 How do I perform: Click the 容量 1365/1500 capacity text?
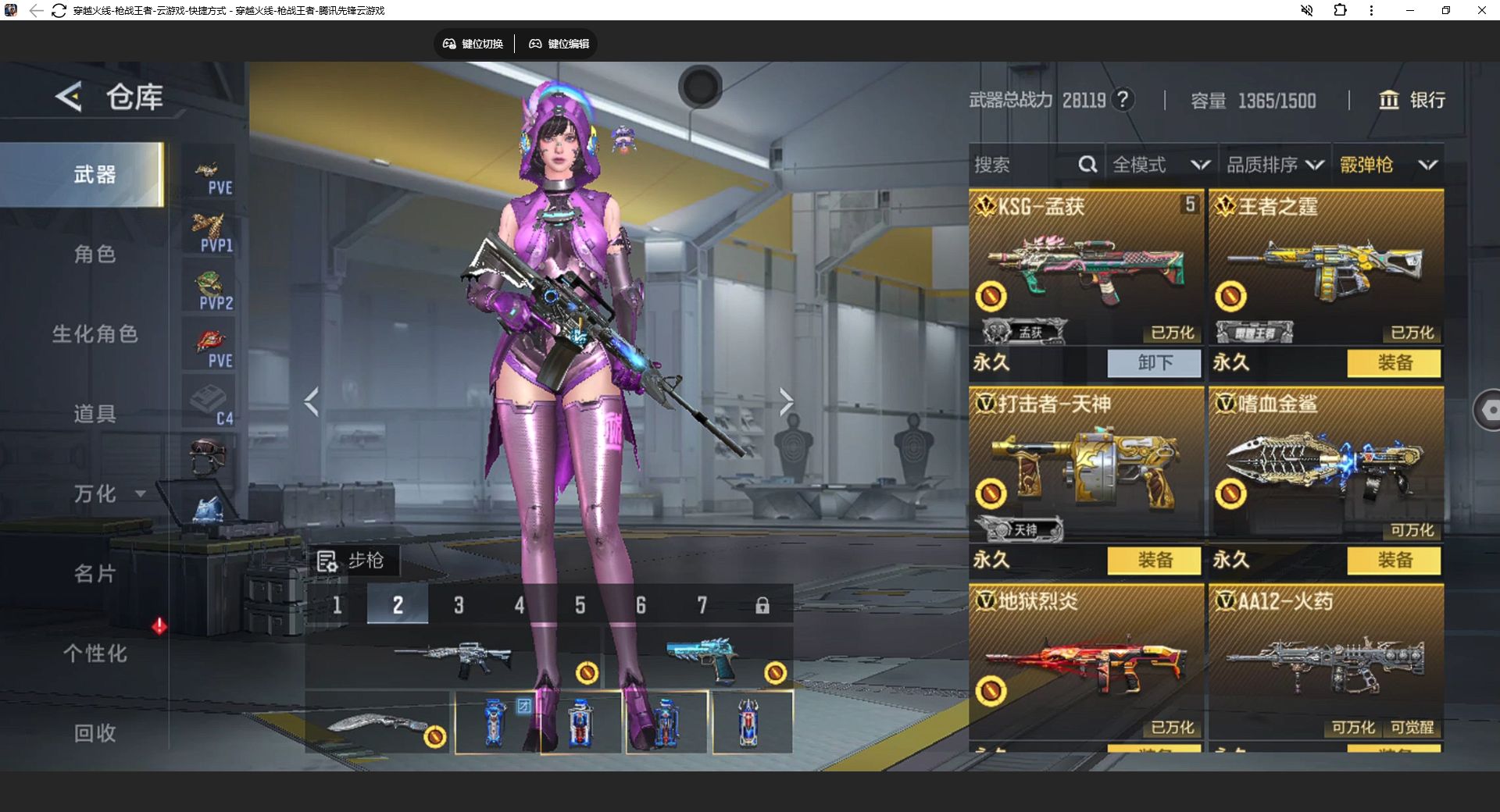click(x=1253, y=101)
